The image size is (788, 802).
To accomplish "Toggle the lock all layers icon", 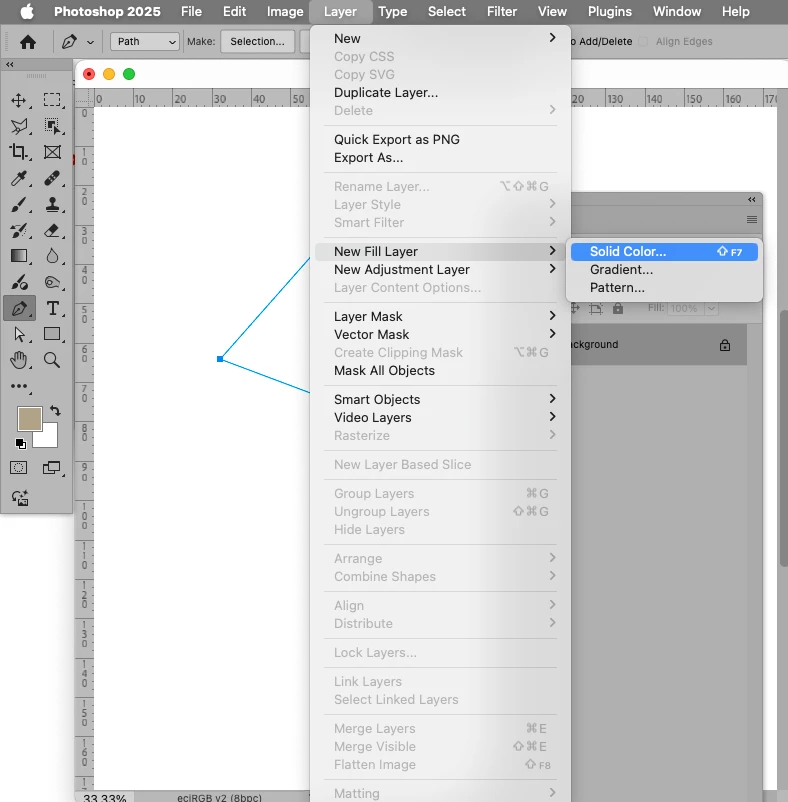I will 618,308.
